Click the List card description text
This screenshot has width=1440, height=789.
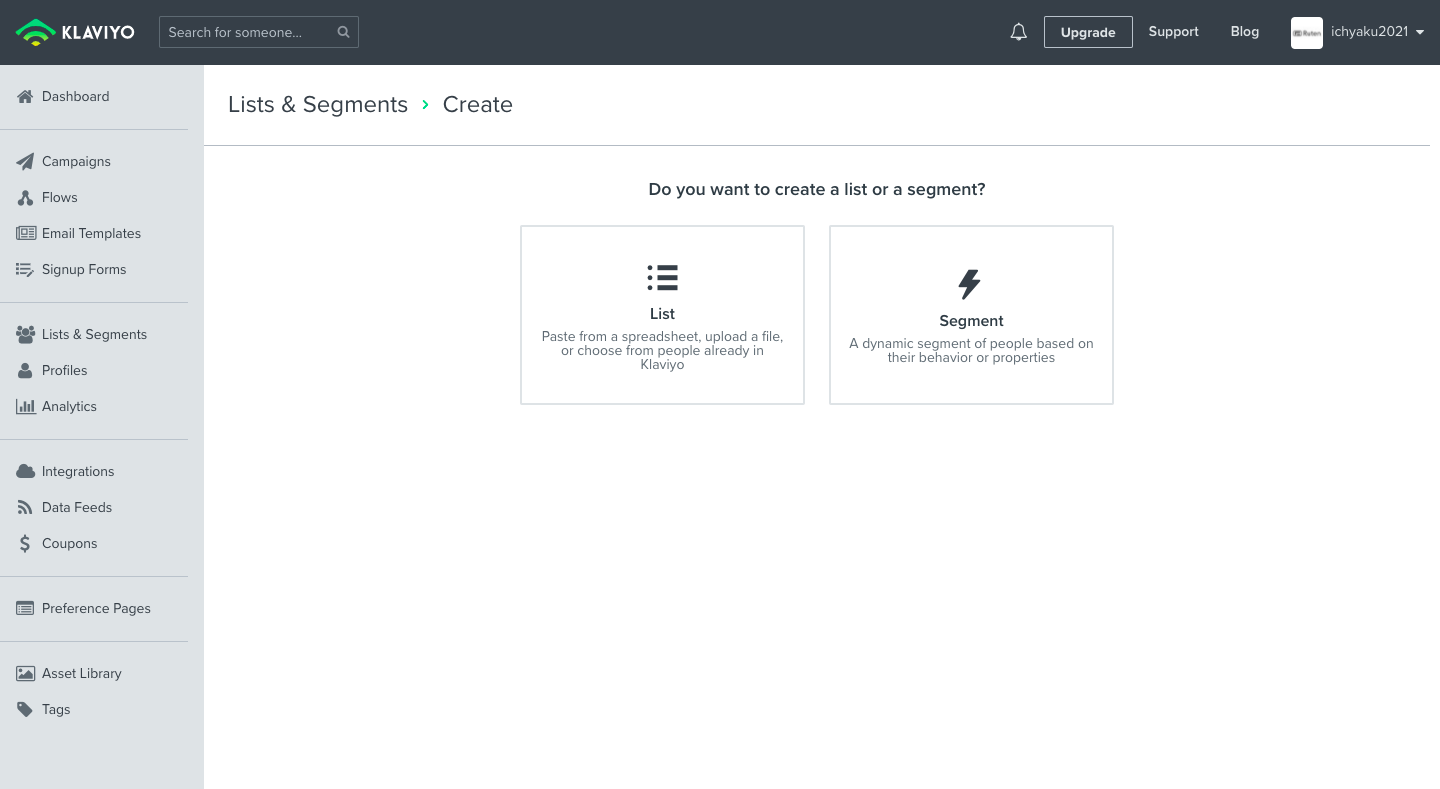tap(662, 350)
